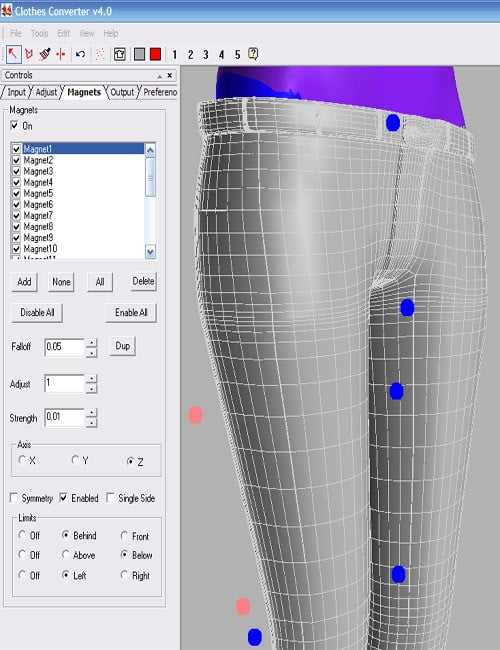Increase Adjust with the up spinner

click(91, 378)
